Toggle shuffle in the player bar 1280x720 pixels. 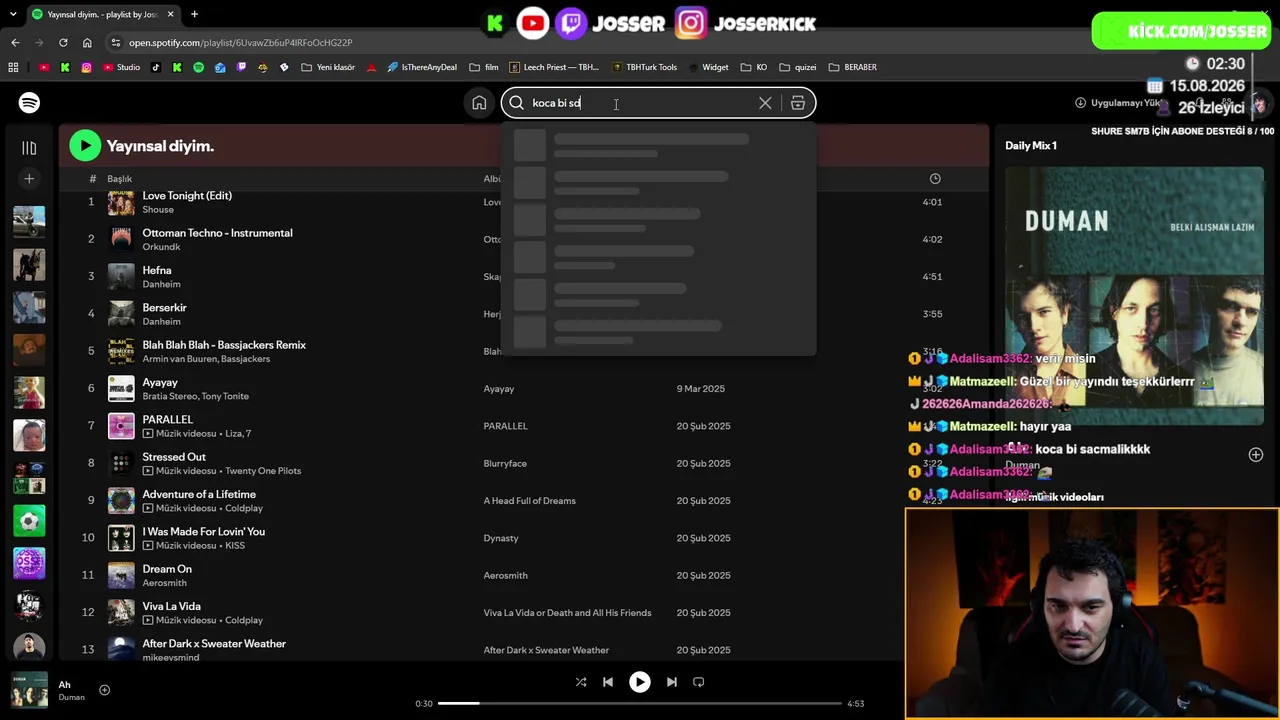coord(581,682)
